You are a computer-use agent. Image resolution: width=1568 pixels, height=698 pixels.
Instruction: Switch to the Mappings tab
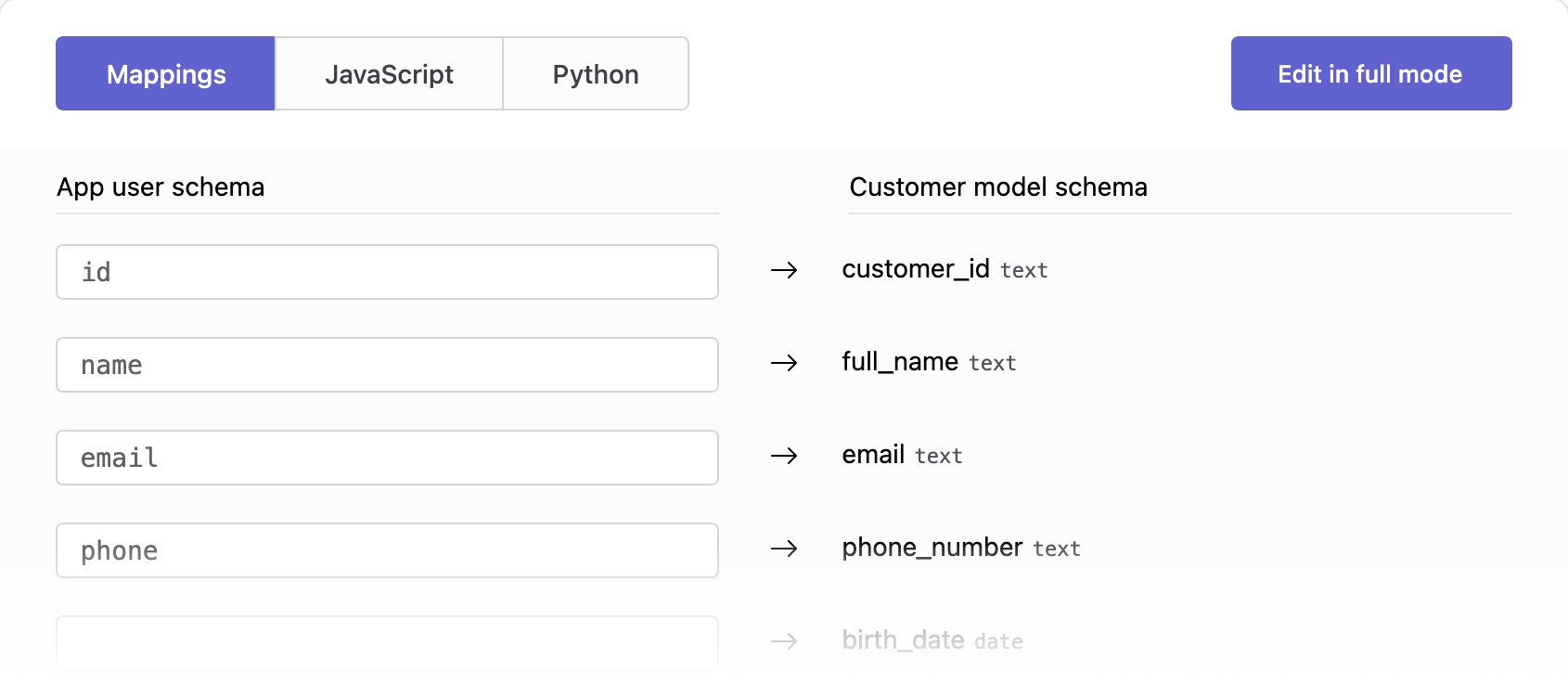[x=165, y=74]
